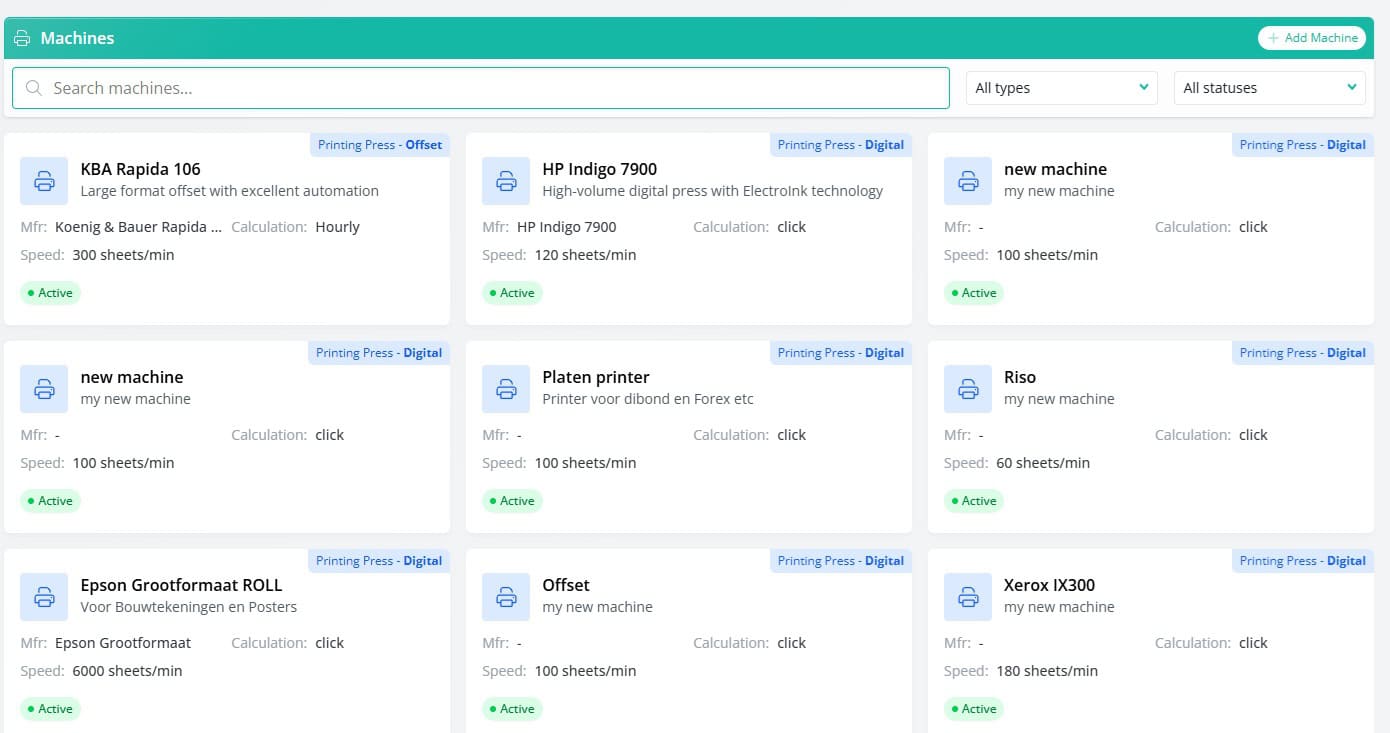Click the search magnifier icon
The height and width of the screenshot is (733, 1390).
pyautogui.click(x=34, y=88)
